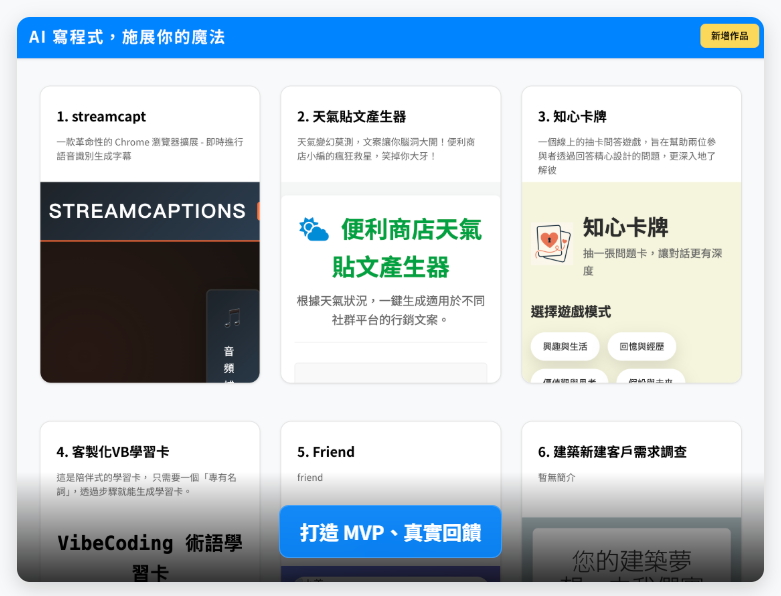Click the 知心卡牌 heading inside the preview

pos(625,227)
